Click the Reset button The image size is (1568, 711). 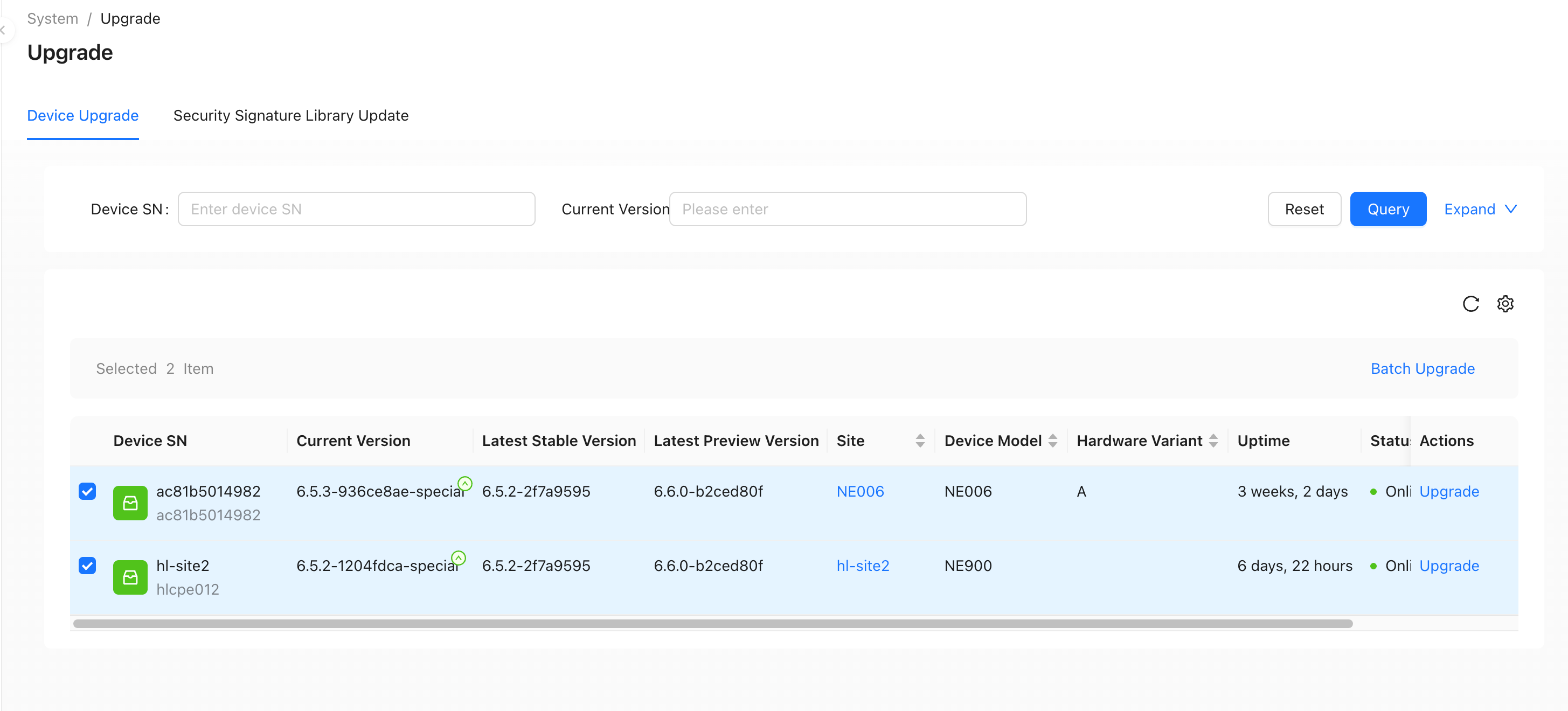coord(1305,209)
